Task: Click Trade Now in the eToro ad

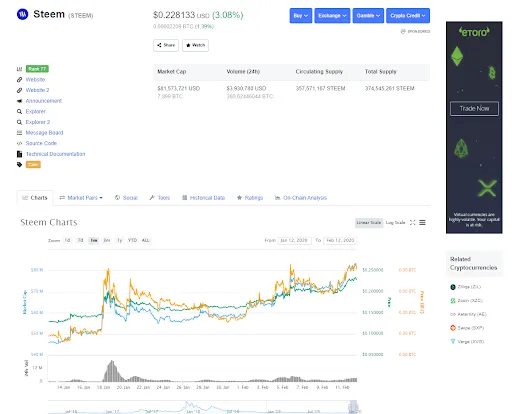Action: (x=474, y=109)
